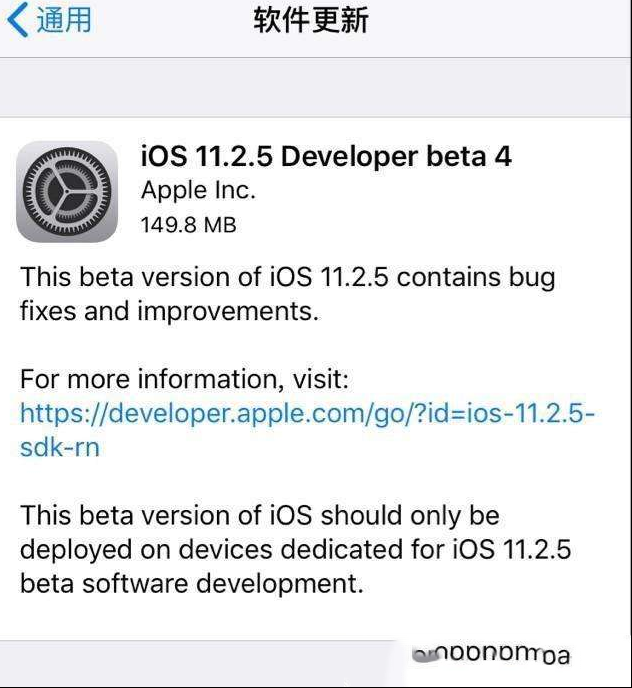Click the Settings gear app icon
The width and height of the screenshot is (632, 688).
67,191
